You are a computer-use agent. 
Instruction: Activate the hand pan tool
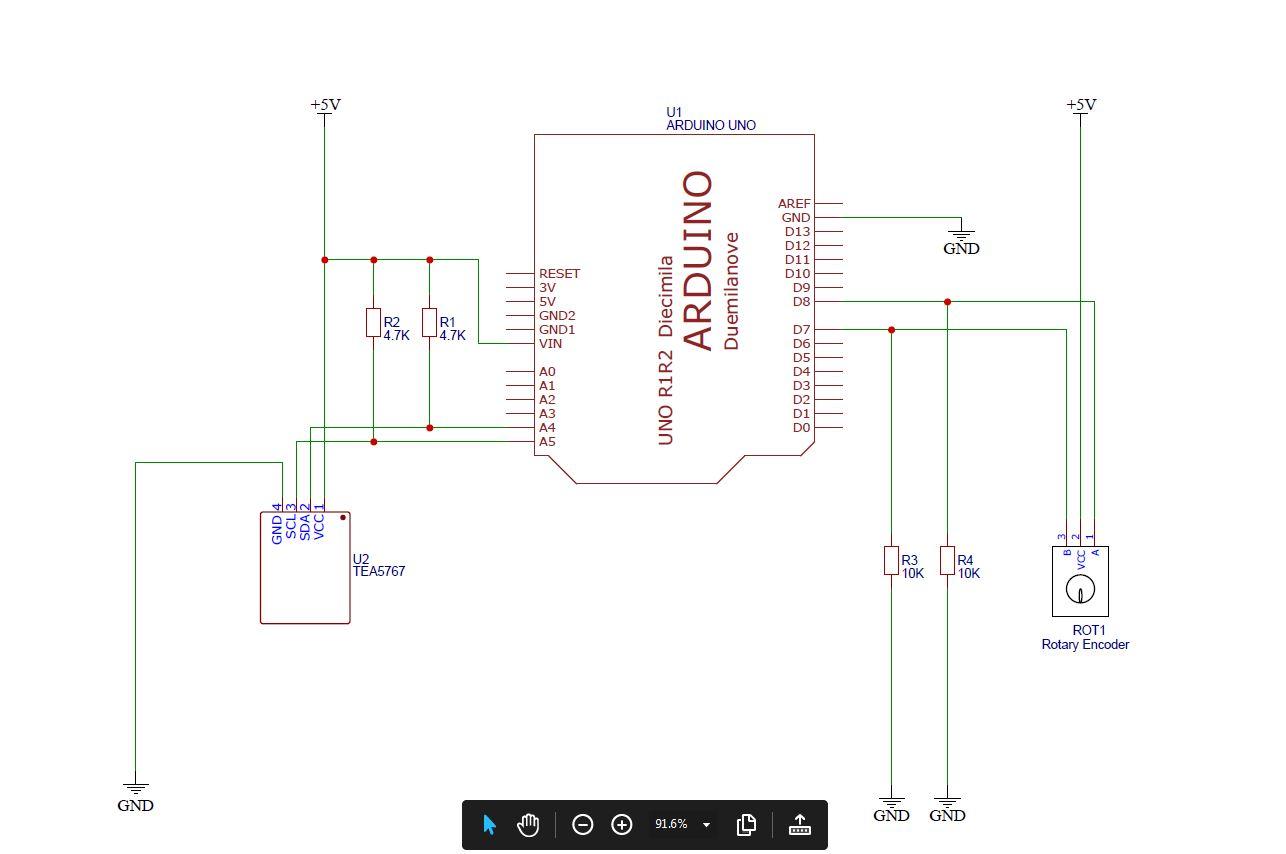528,824
